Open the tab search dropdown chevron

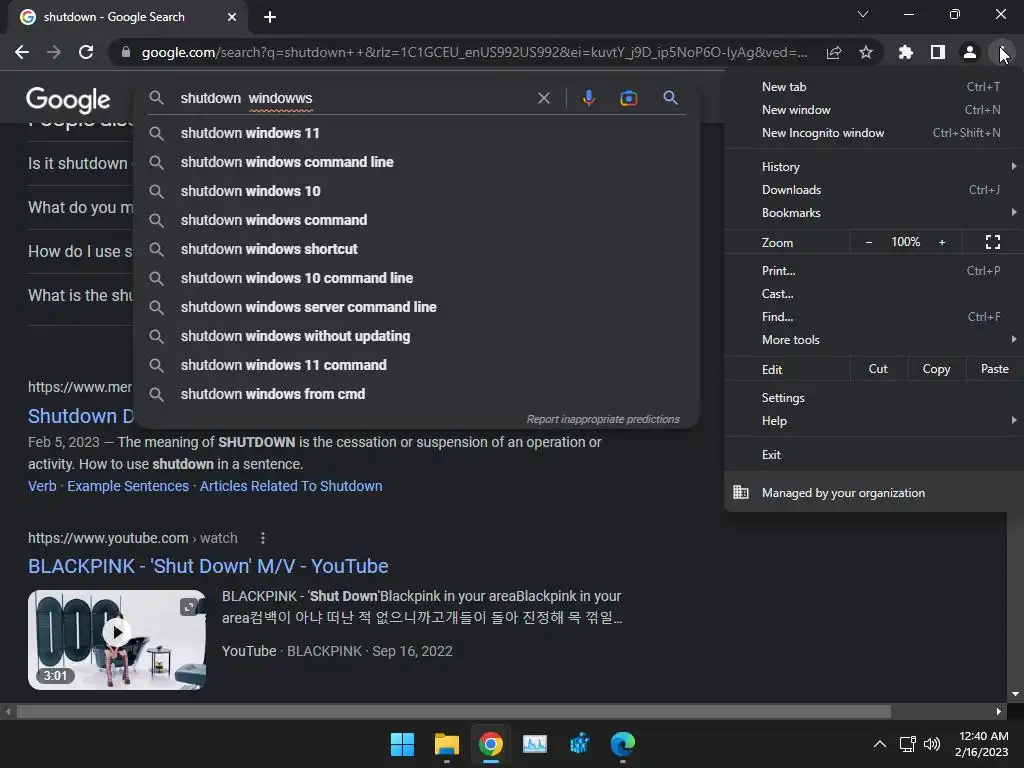[863, 14]
